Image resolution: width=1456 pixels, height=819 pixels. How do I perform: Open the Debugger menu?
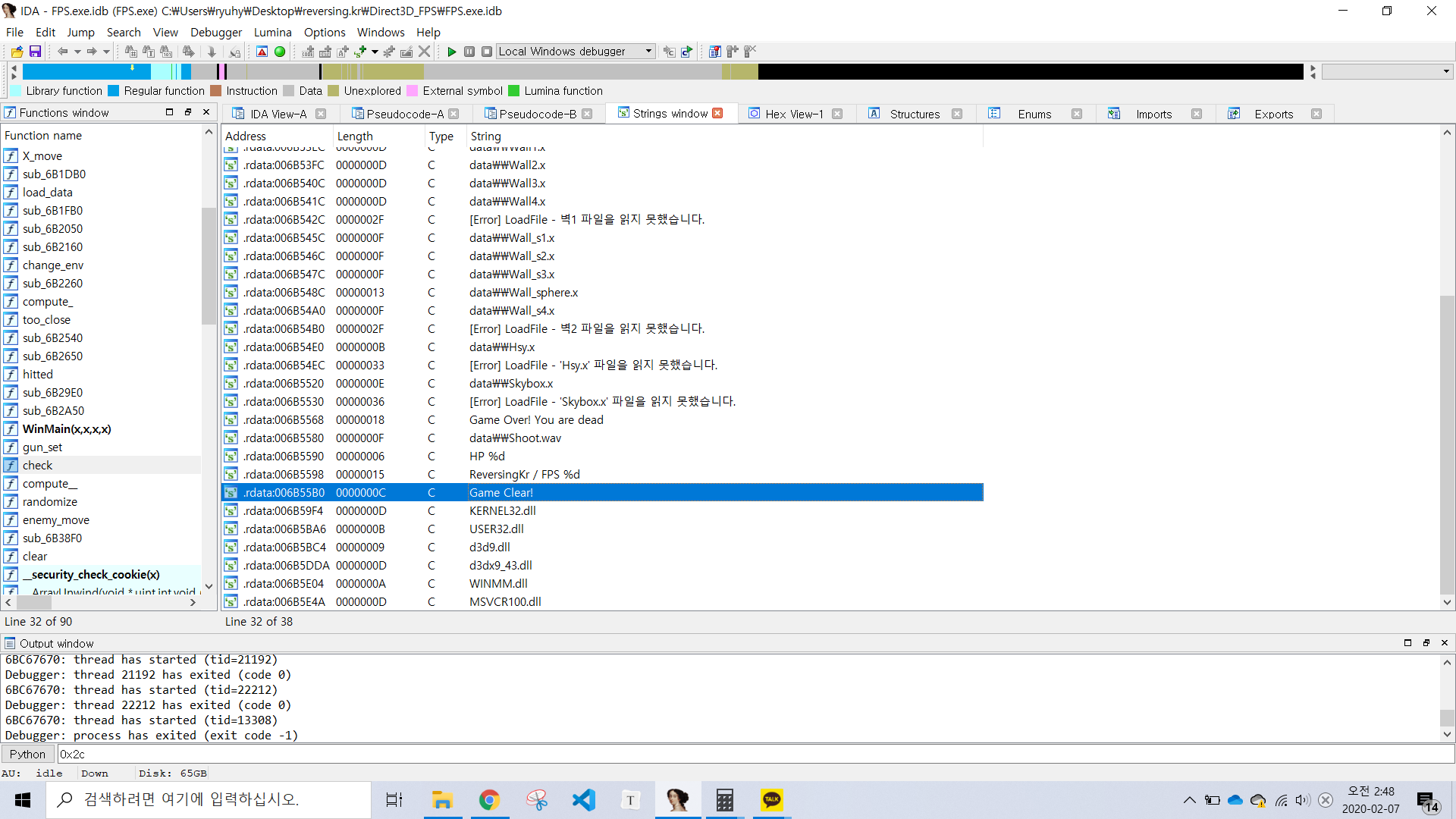(x=215, y=32)
